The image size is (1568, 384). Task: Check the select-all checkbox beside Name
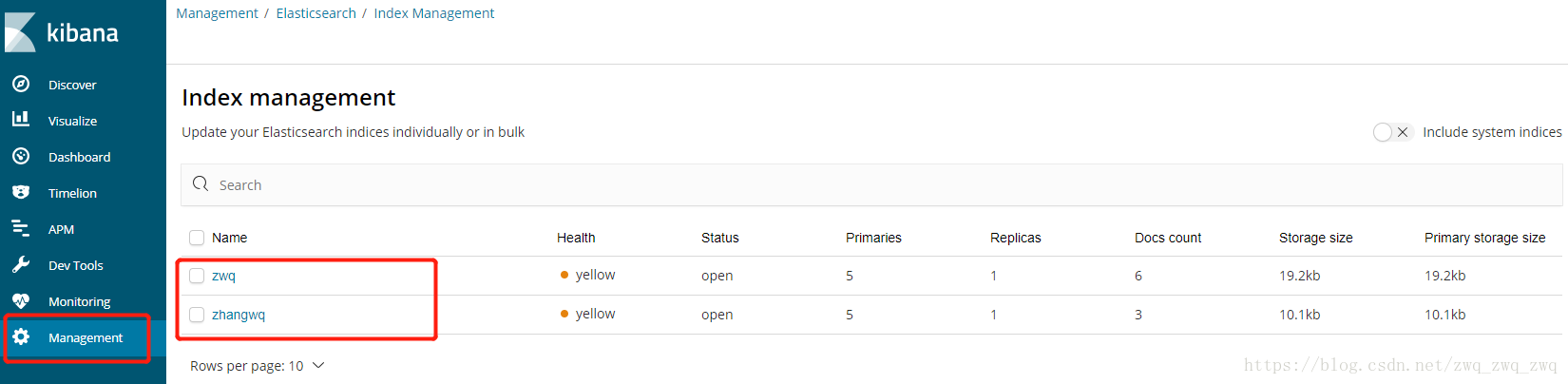point(197,238)
